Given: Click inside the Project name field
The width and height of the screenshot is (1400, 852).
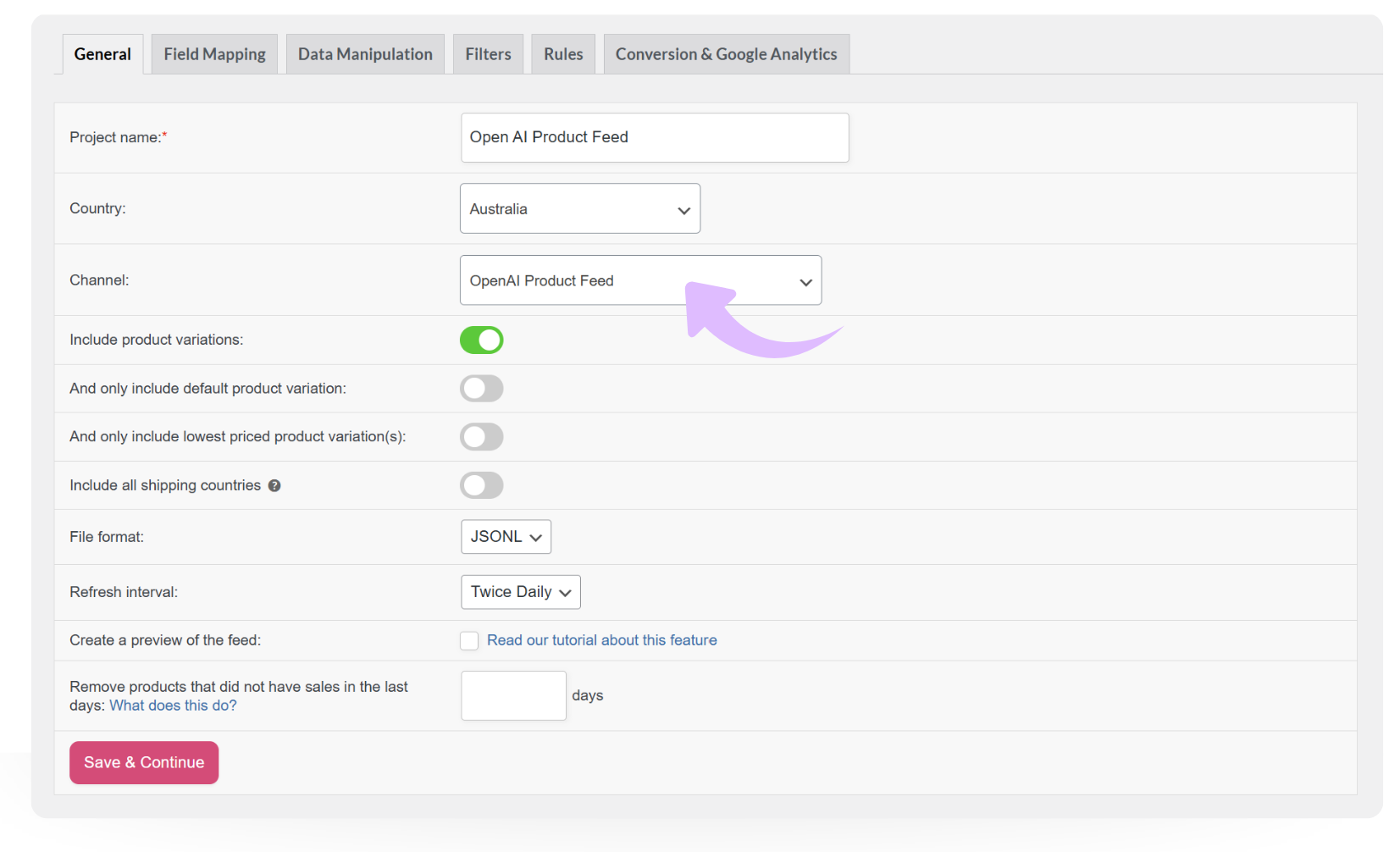Looking at the screenshot, I should [x=654, y=137].
